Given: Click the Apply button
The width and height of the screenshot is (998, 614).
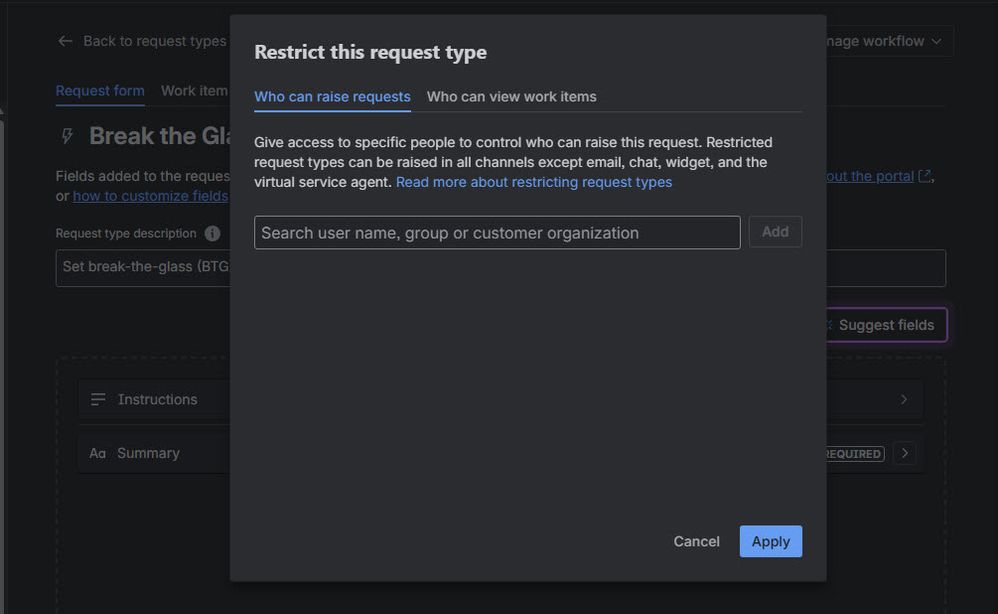Looking at the screenshot, I should pyautogui.click(x=770, y=541).
